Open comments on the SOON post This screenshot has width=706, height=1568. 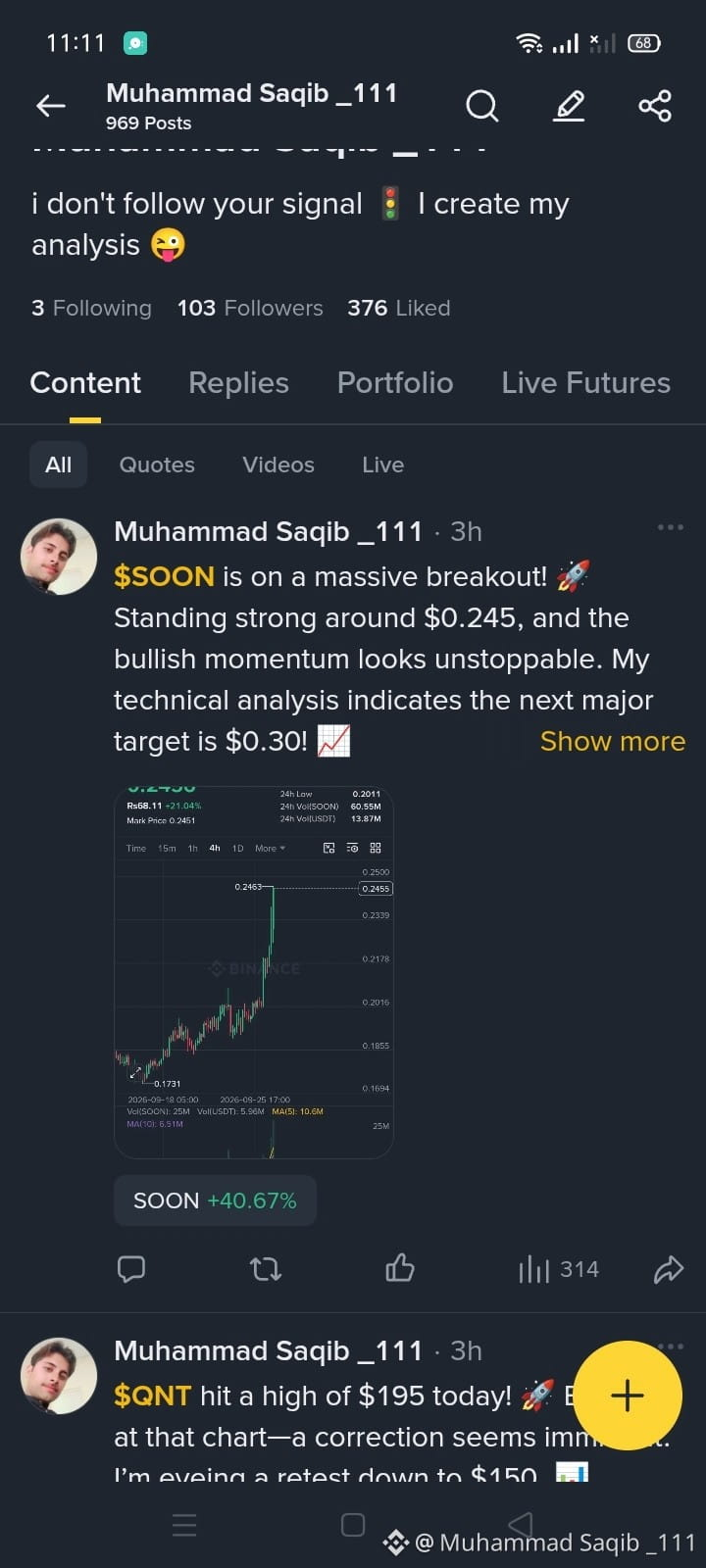[131, 1269]
